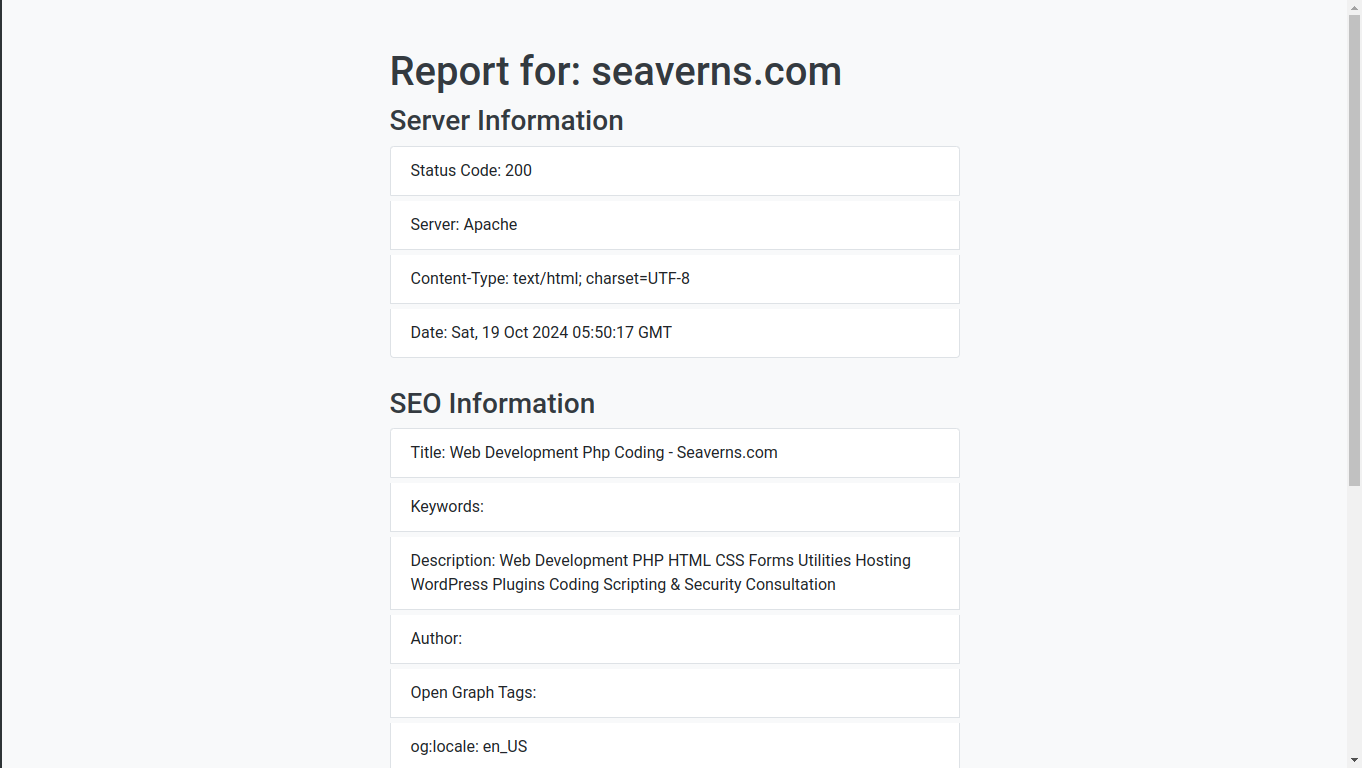Click the scrollbar up arrow
Screen dimensions: 1362x768
click(1354, 7)
